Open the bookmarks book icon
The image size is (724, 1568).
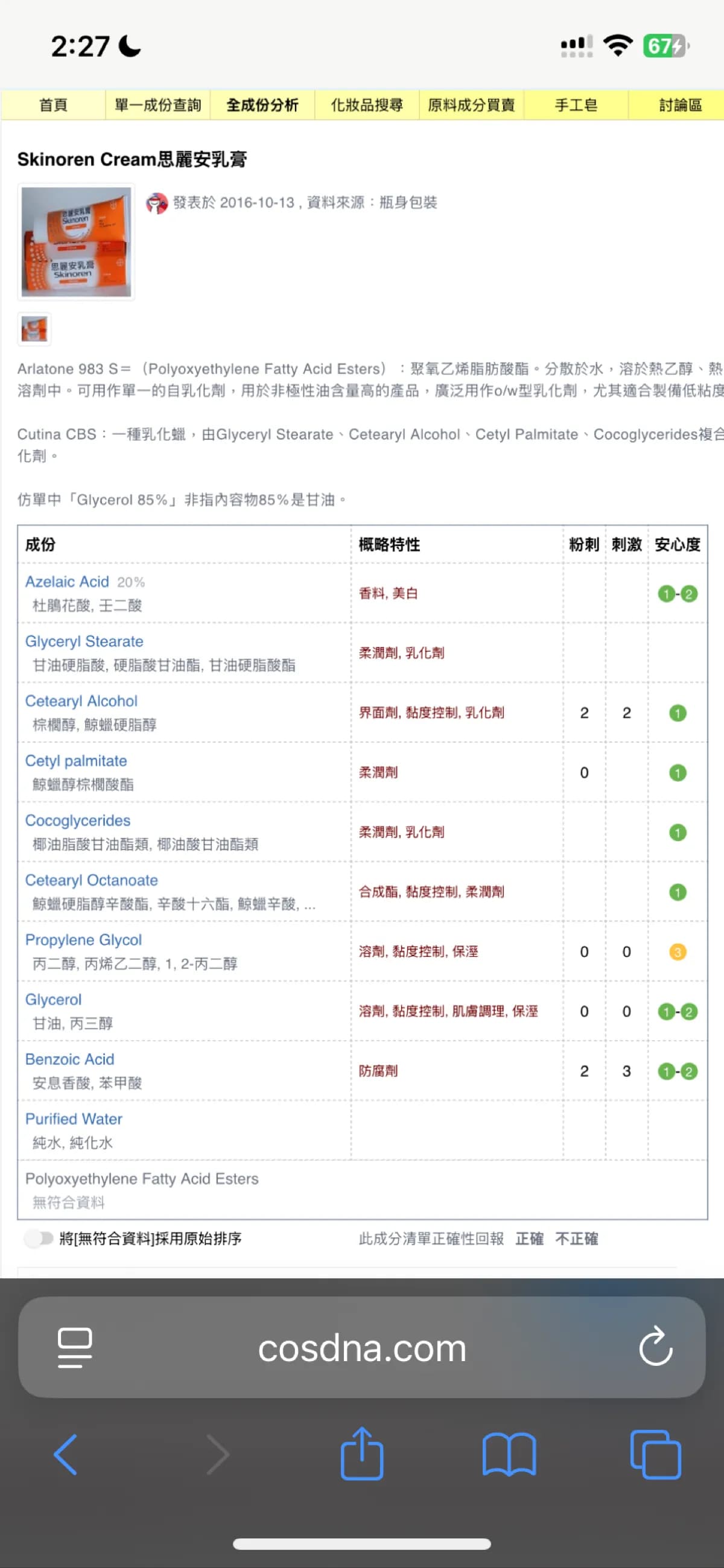click(x=509, y=1454)
